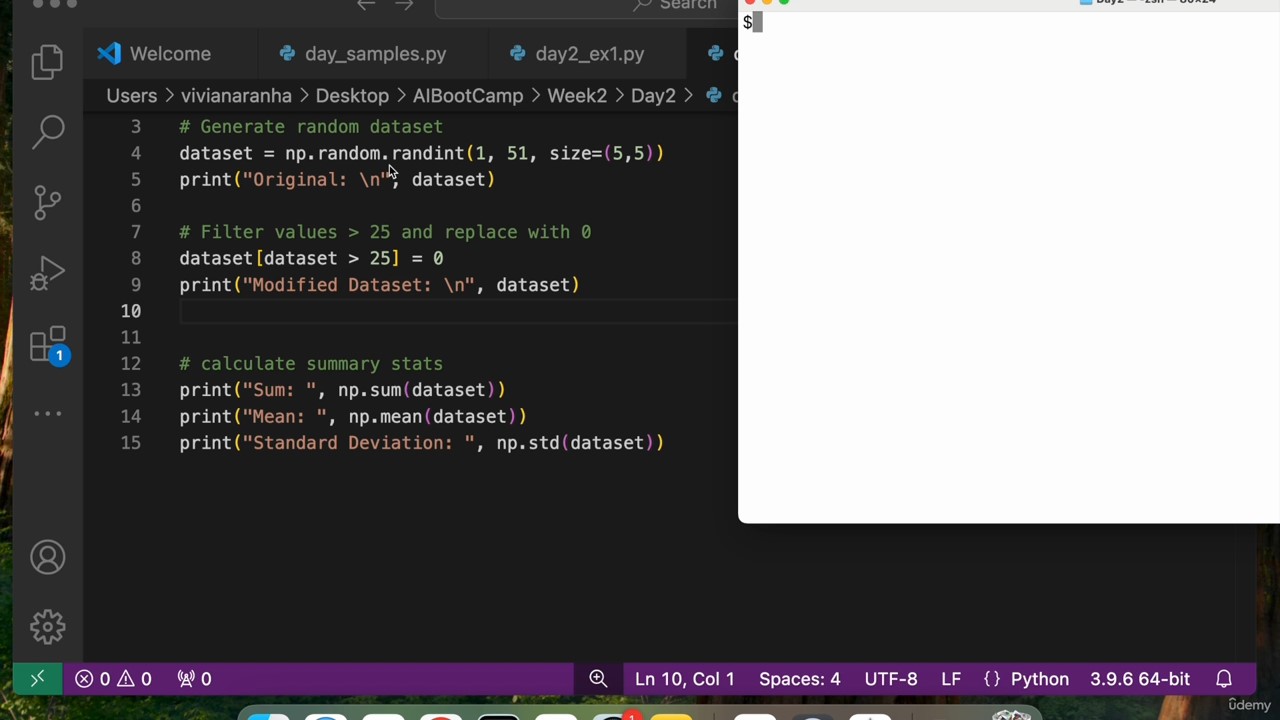
Task: Open the Search view in activity bar
Action: tap(47, 131)
